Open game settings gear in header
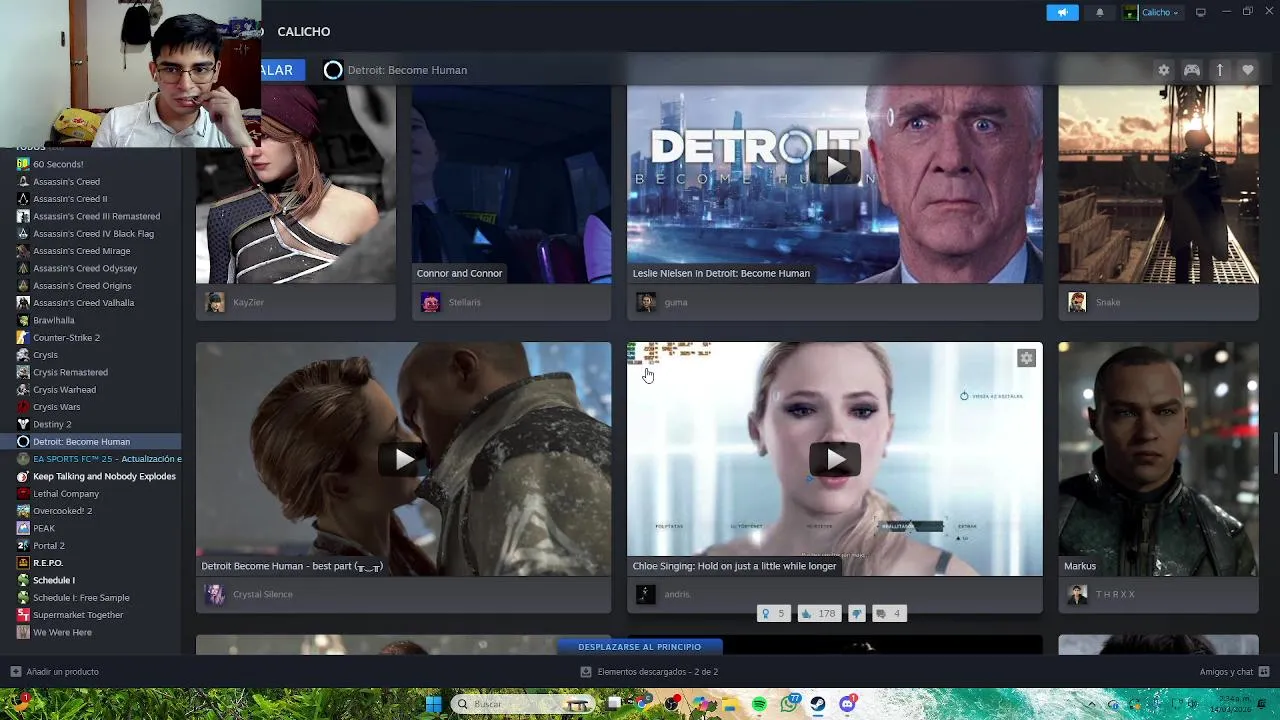 tap(1163, 70)
